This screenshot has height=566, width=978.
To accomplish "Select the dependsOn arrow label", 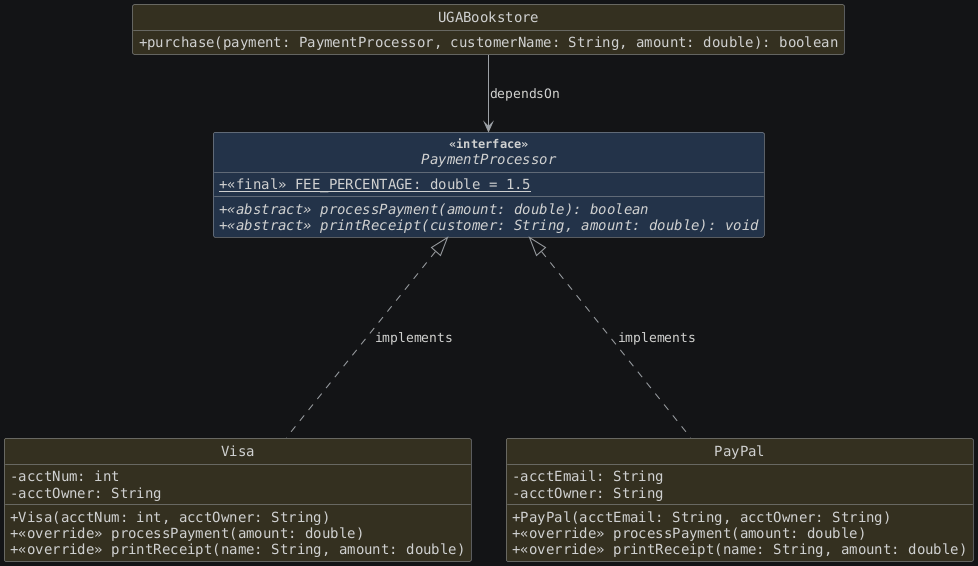I will point(525,94).
